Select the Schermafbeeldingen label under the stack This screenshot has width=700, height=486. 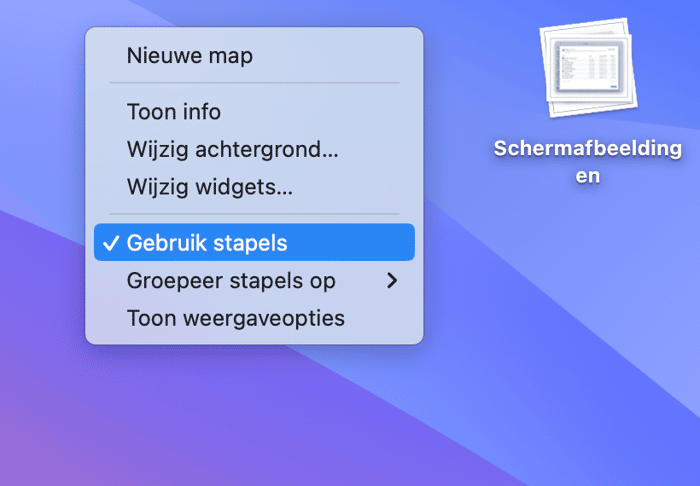[x=588, y=162]
